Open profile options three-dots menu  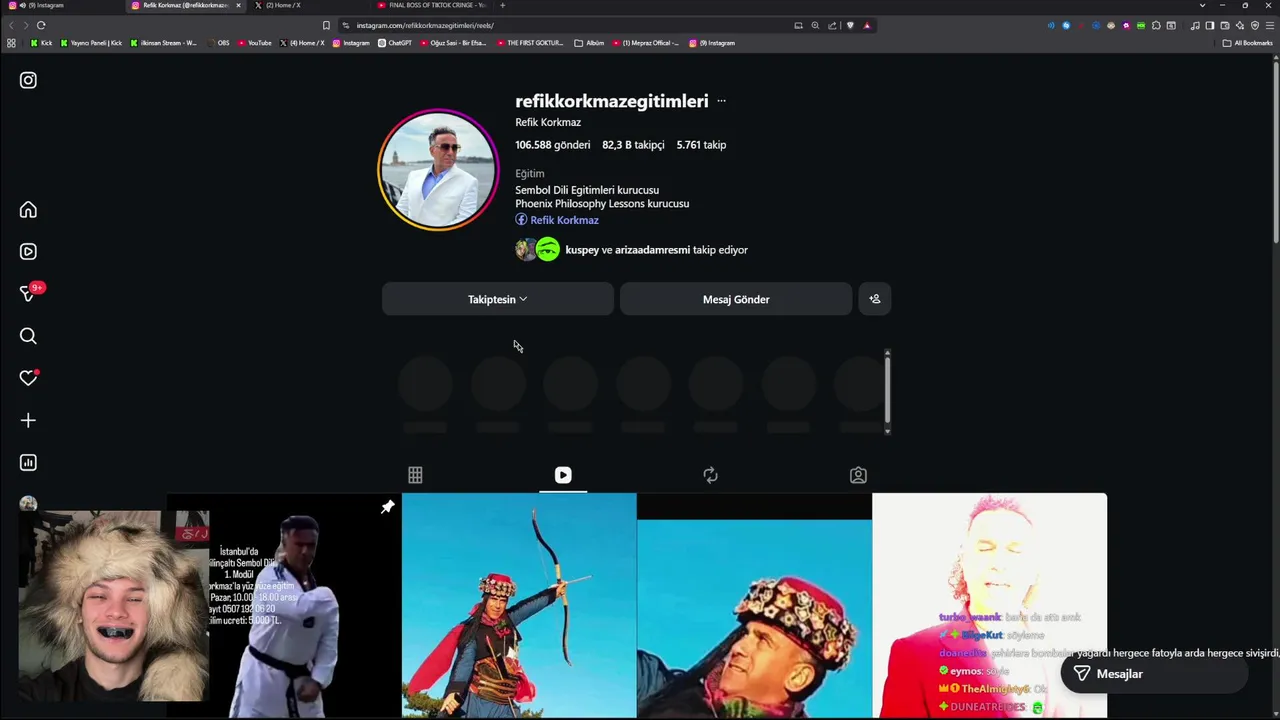(x=721, y=101)
